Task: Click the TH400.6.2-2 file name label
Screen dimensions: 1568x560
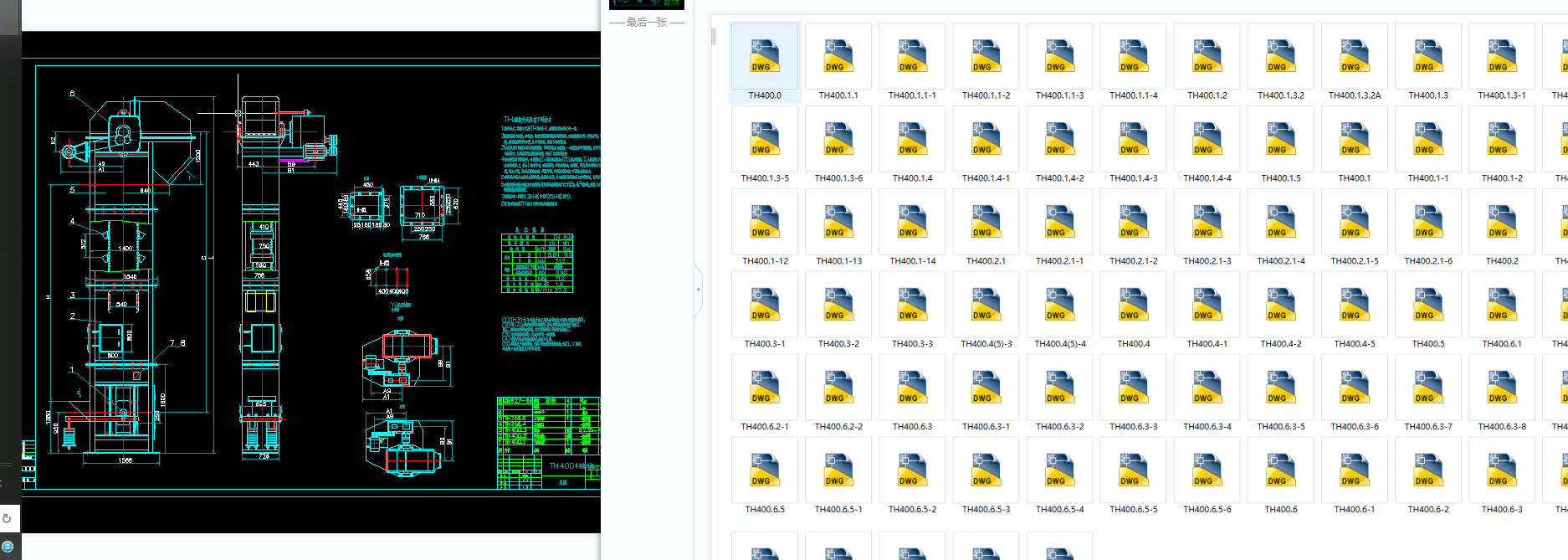Action: [x=838, y=427]
